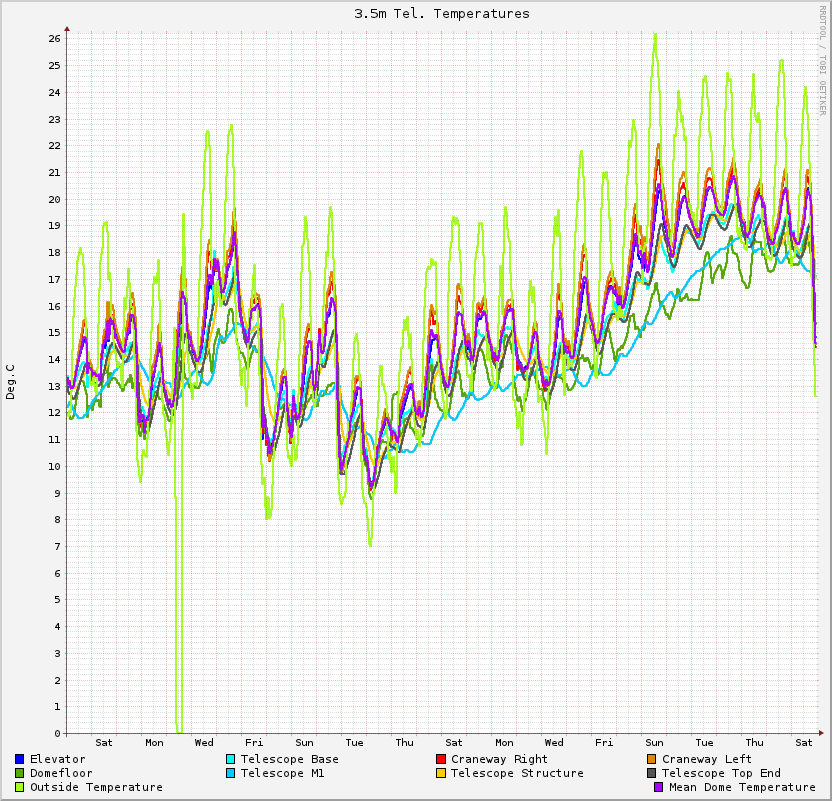The image size is (832, 801).
Task: Click the 26 tick on the y-axis
Action: [x=54, y=39]
